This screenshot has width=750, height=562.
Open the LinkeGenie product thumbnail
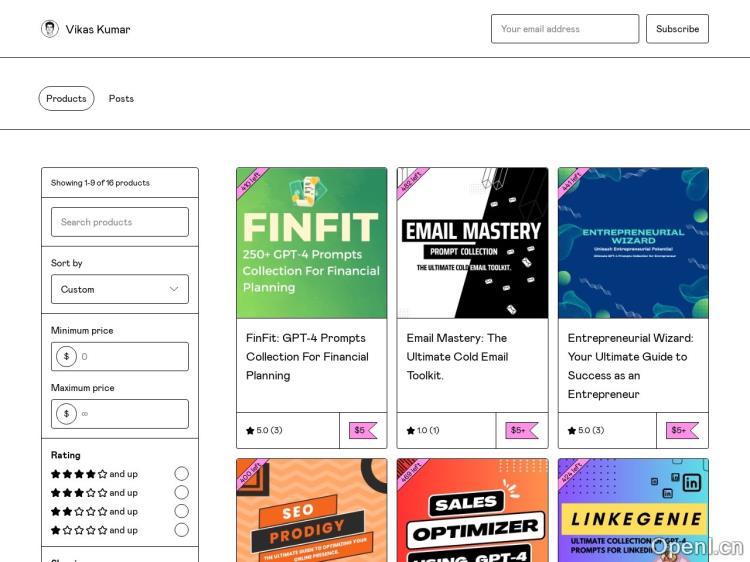coord(633,510)
